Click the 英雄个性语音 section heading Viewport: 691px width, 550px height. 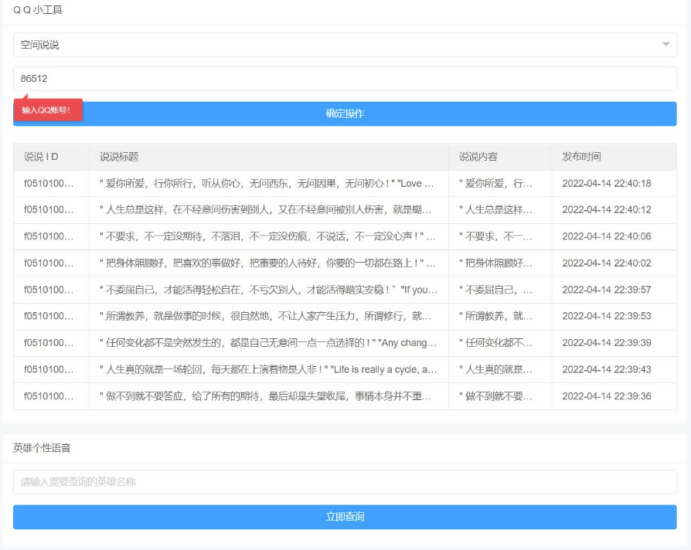coord(42,448)
